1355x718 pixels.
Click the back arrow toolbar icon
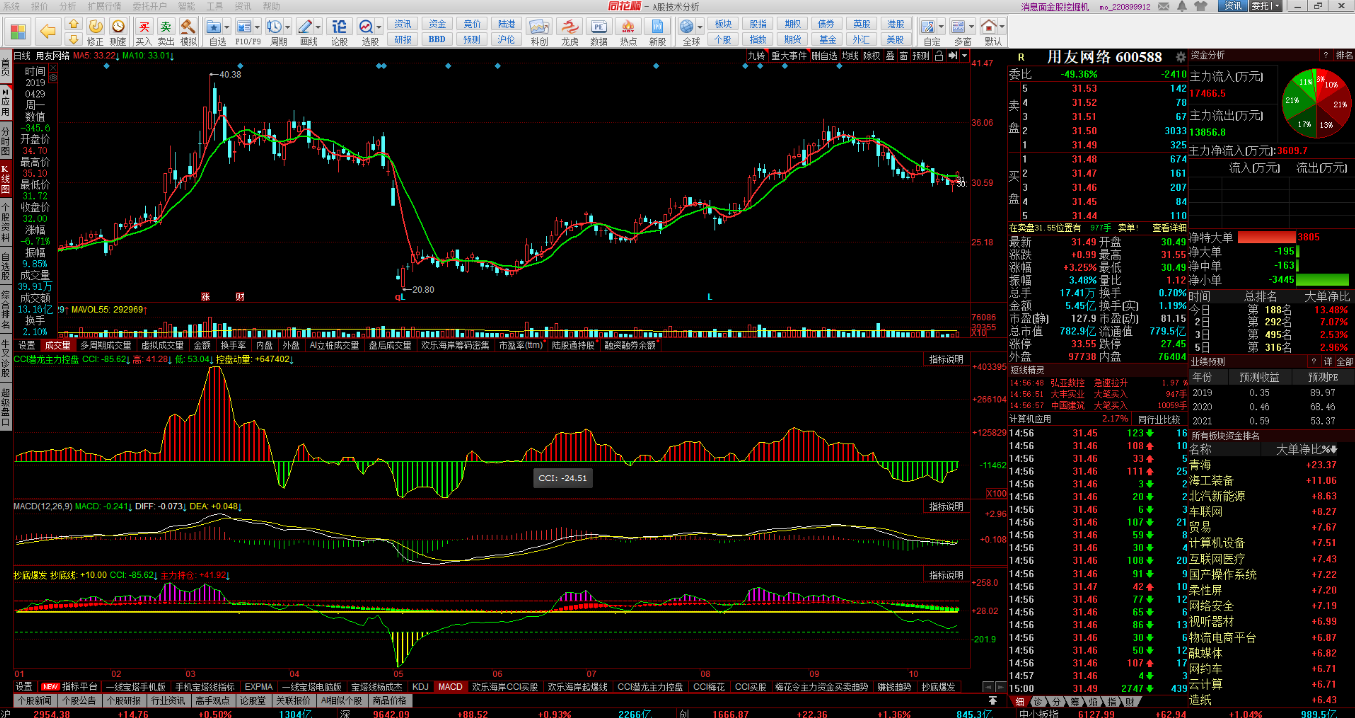point(47,31)
